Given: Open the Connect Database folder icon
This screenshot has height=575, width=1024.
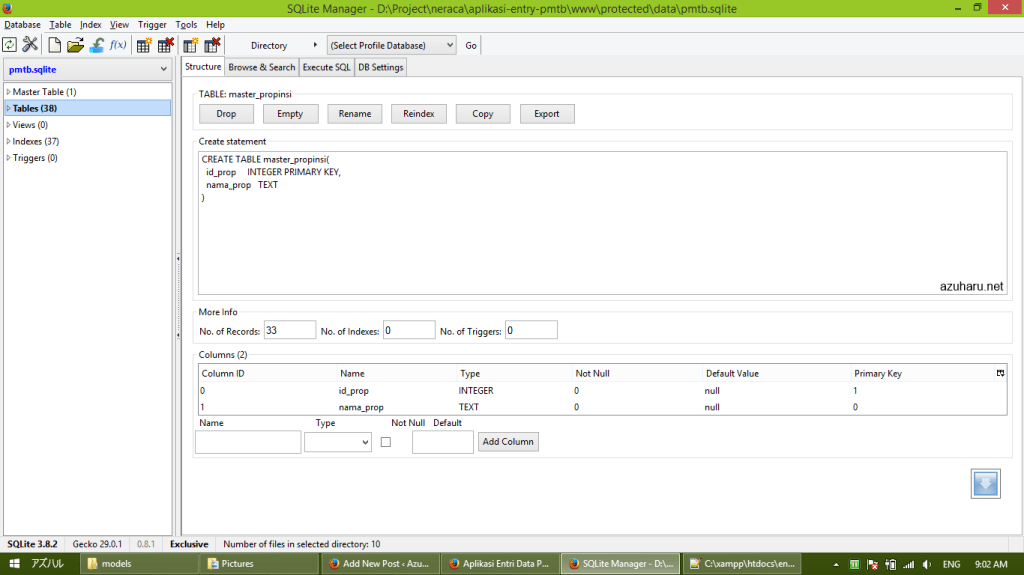Looking at the screenshot, I should point(75,45).
